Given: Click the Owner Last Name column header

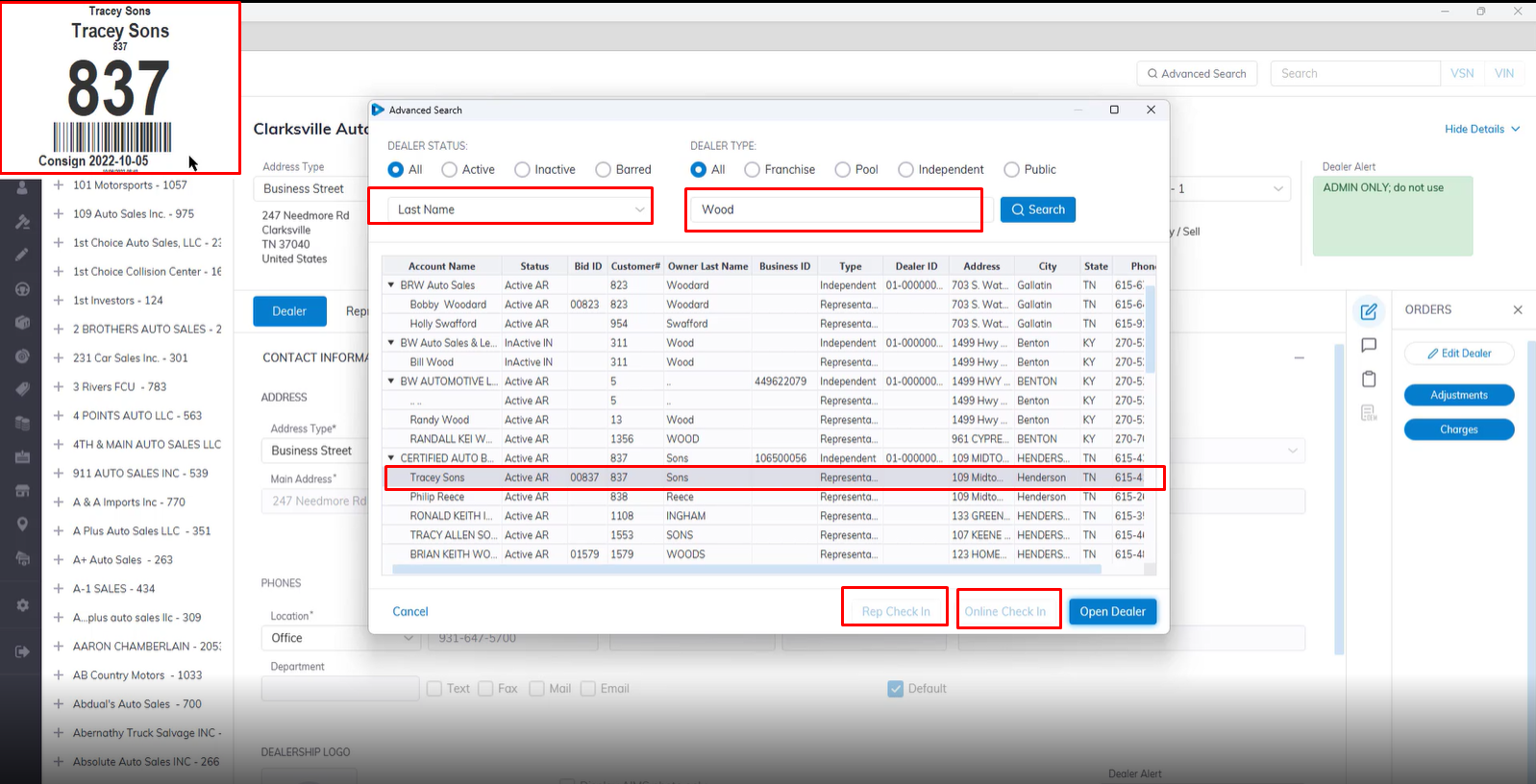Looking at the screenshot, I should pos(707,266).
